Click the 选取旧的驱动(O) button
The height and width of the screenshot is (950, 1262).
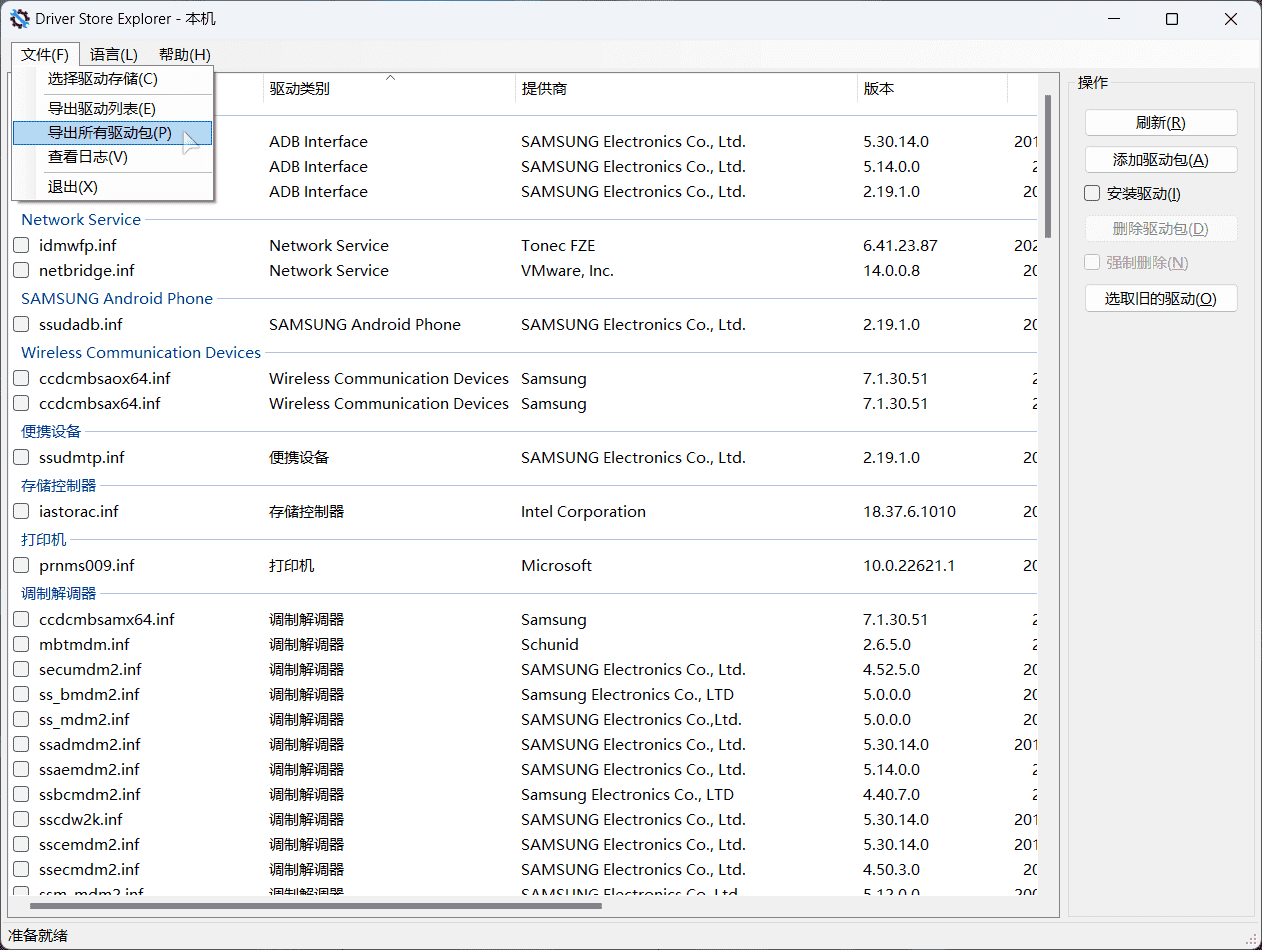coord(1161,298)
